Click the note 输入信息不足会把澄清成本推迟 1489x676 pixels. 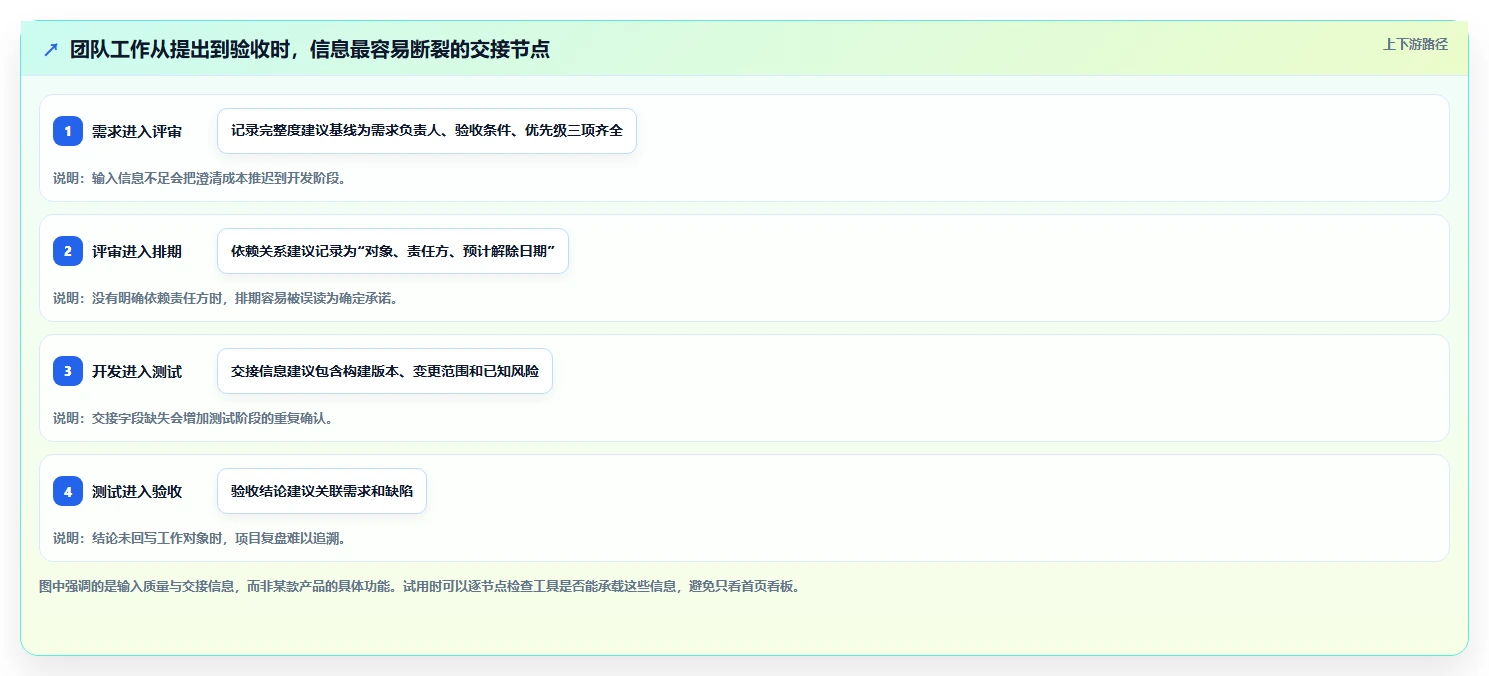tap(199, 178)
